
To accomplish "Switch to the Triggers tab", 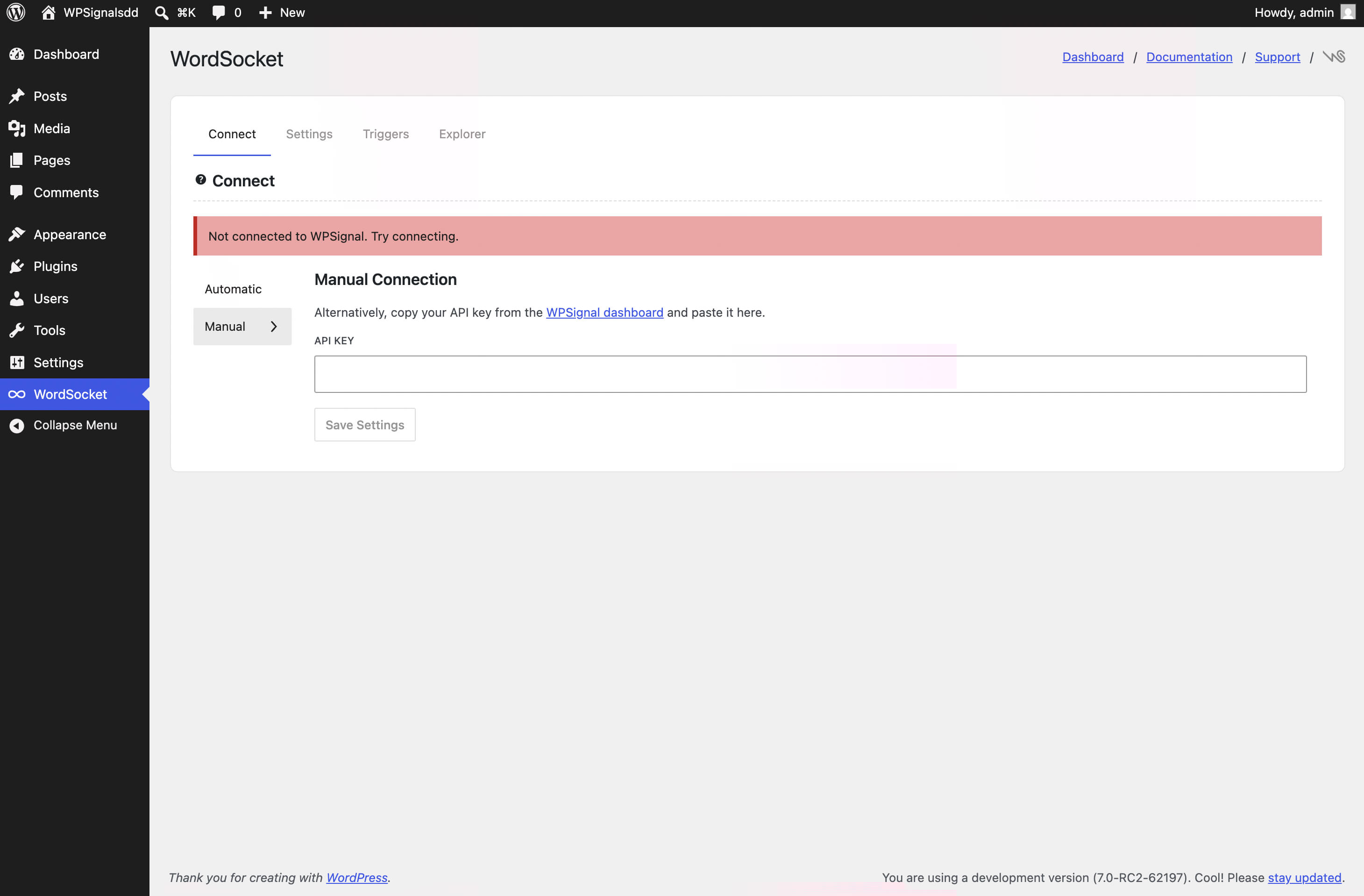I will tap(386, 134).
